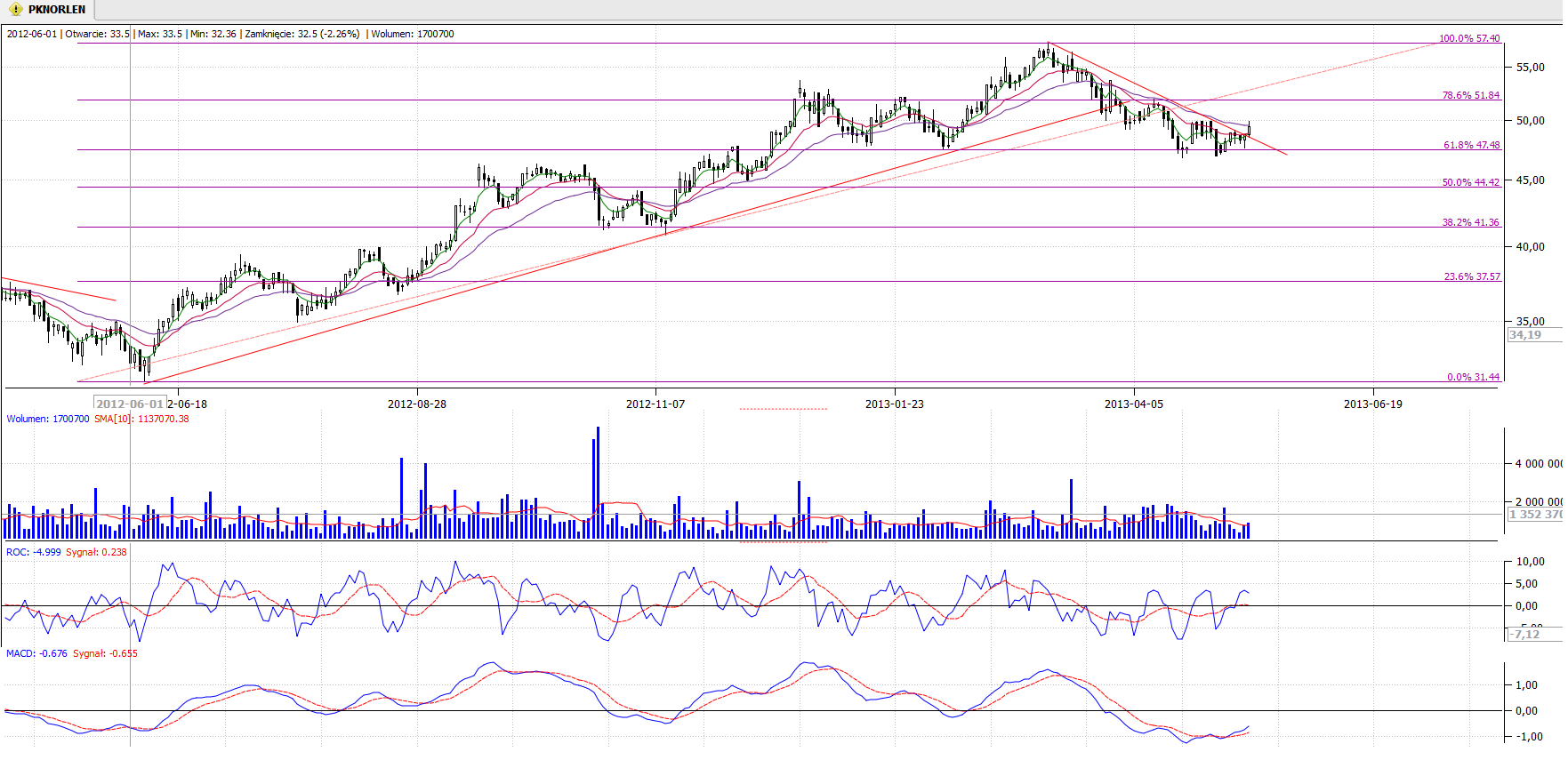Click the MACD: -0.676 indicator label
This screenshot has width=1568, height=760.
tap(36, 653)
